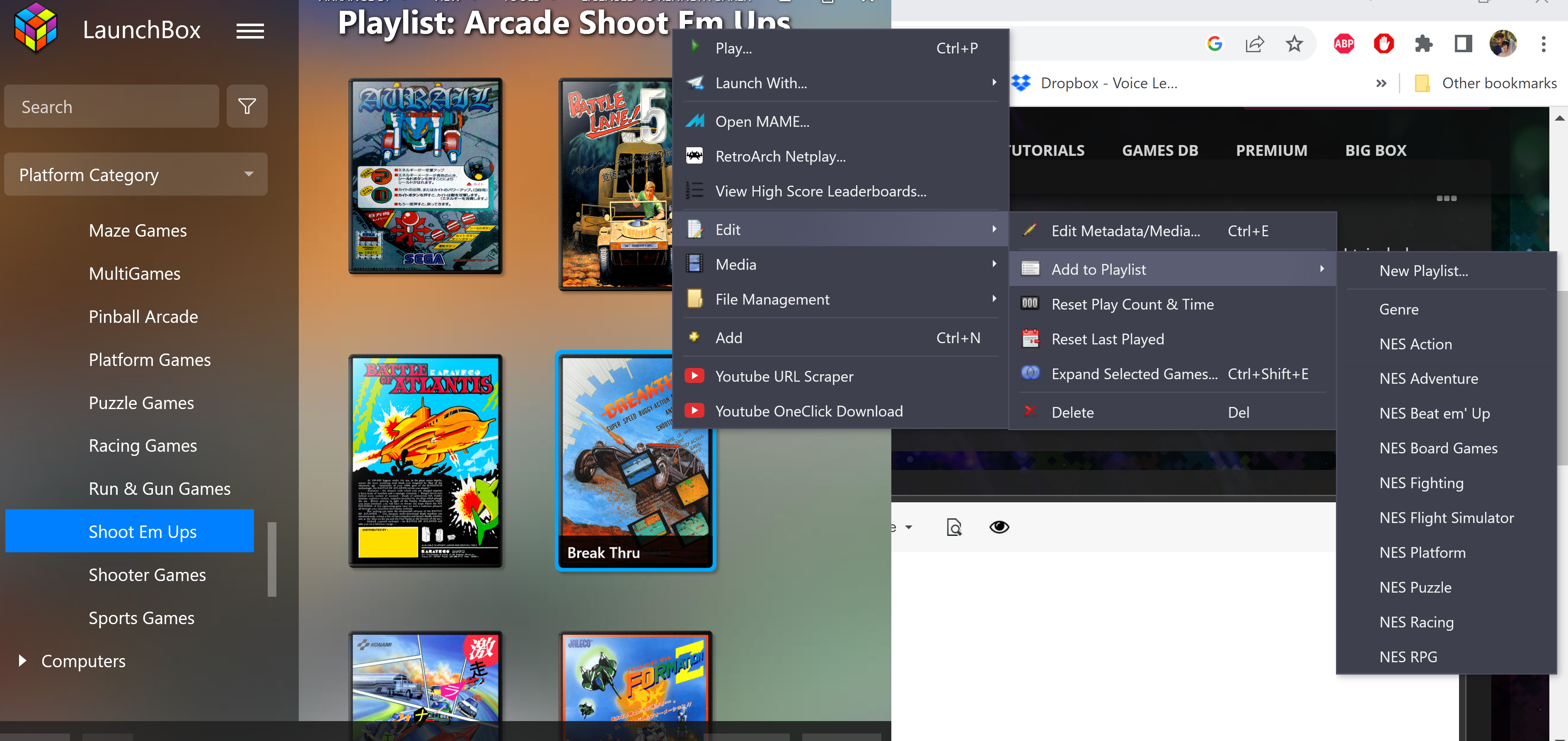Click the RetroArch Netplay invader icon
1568x741 pixels.
click(x=694, y=156)
